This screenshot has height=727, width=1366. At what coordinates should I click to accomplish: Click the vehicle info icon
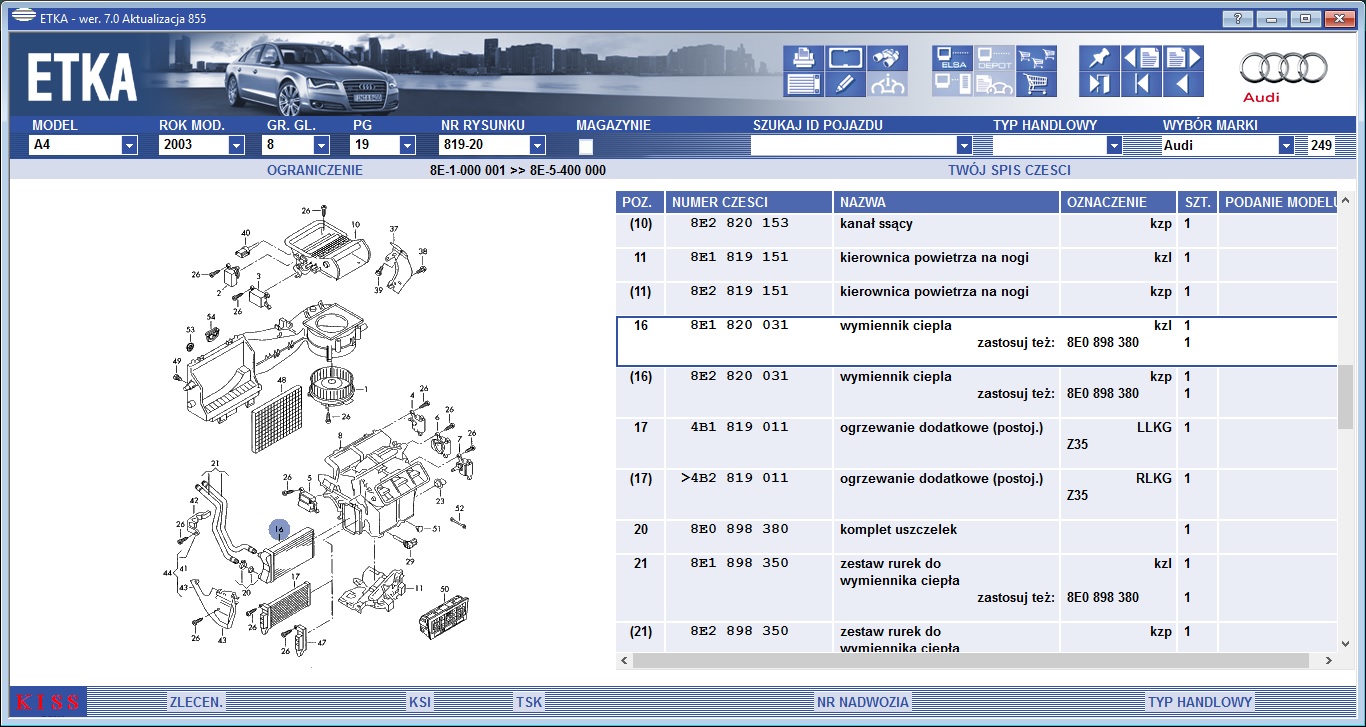[887, 84]
